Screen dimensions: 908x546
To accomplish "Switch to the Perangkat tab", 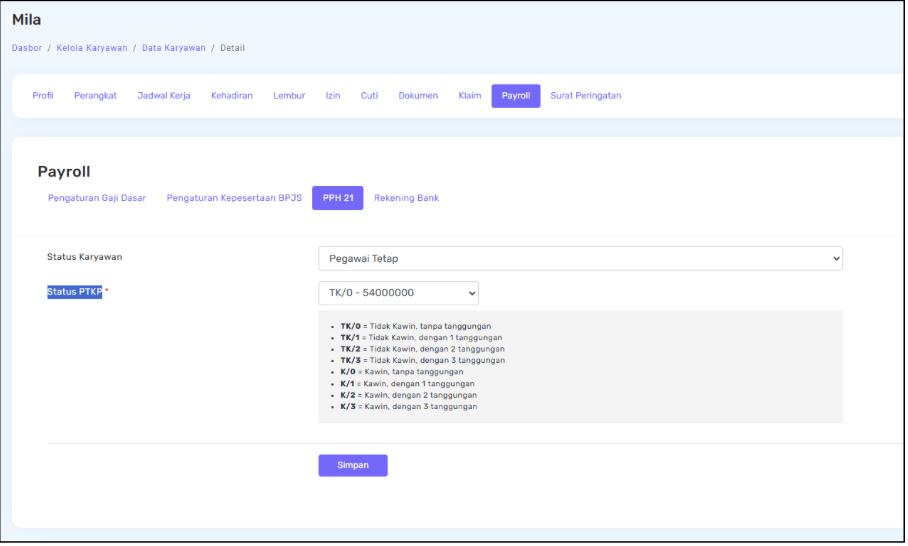I will click(95, 96).
